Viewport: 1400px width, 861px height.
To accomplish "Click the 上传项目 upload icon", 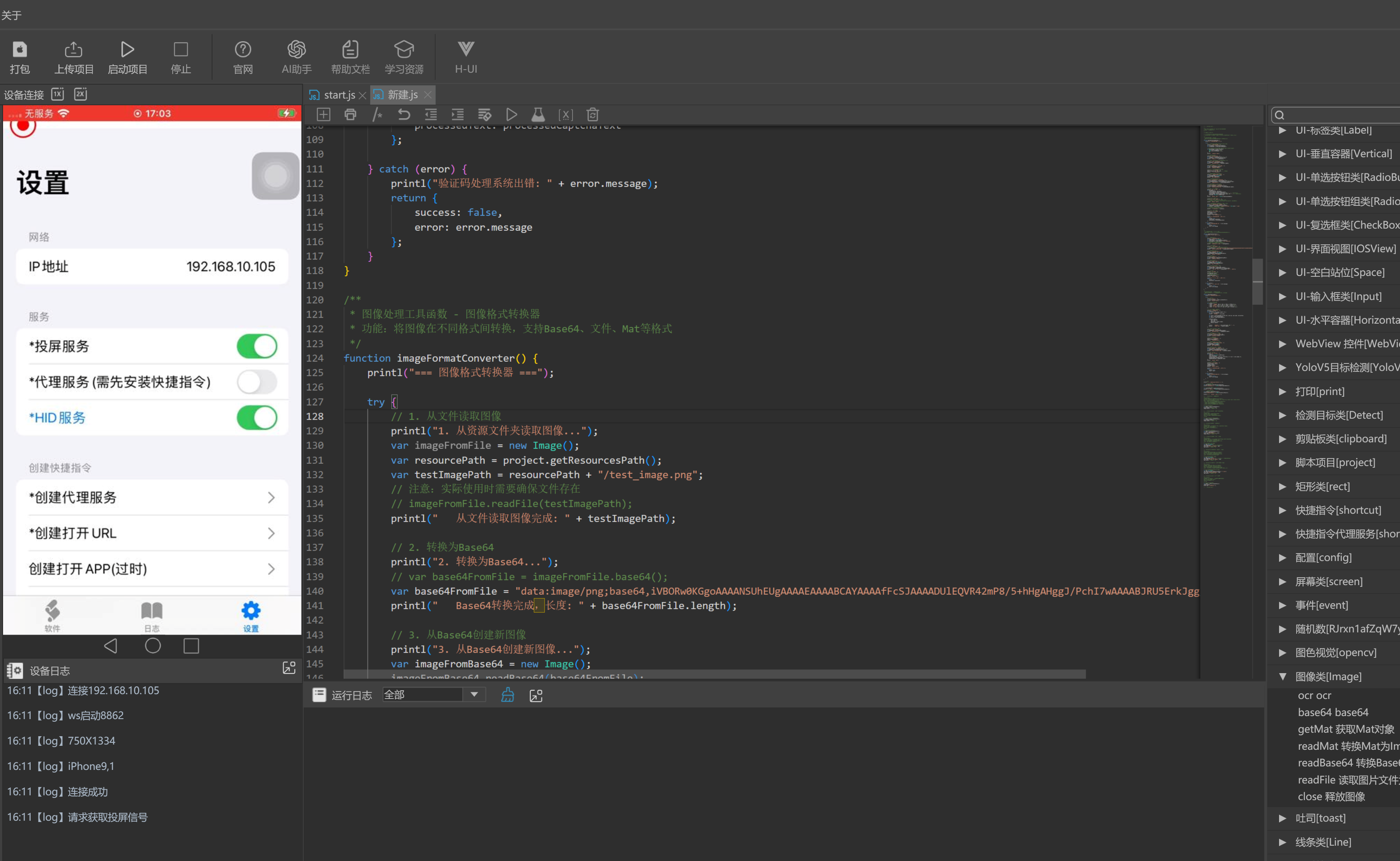I will click(x=74, y=49).
